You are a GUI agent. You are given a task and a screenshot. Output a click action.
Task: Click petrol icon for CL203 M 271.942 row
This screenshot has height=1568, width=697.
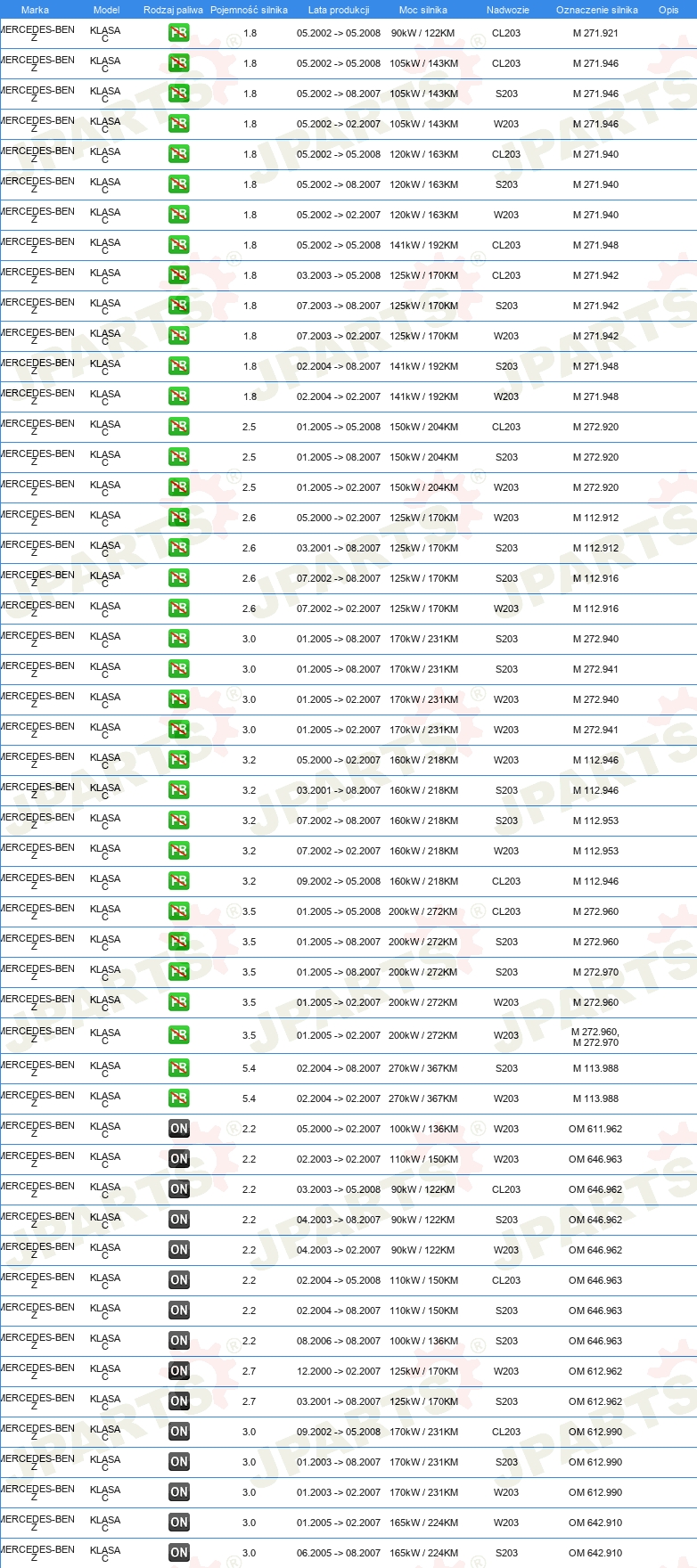click(x=179, y=275)
